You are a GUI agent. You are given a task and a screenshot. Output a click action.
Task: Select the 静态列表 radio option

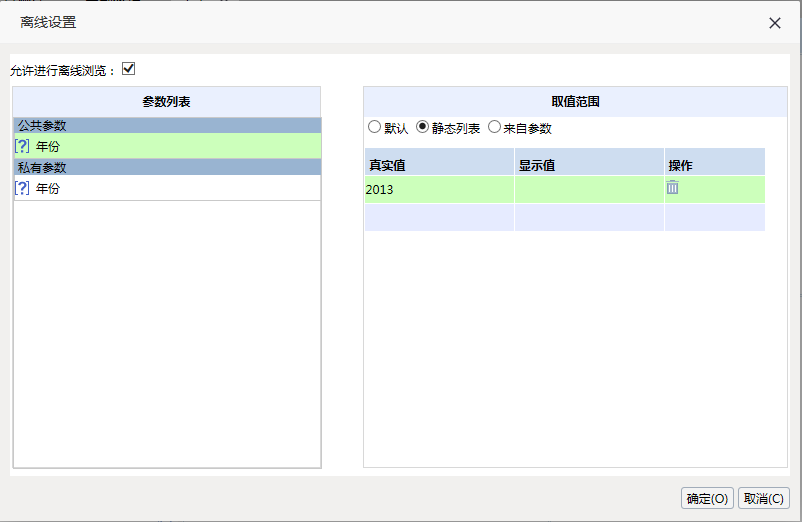[x=422, y=127]
